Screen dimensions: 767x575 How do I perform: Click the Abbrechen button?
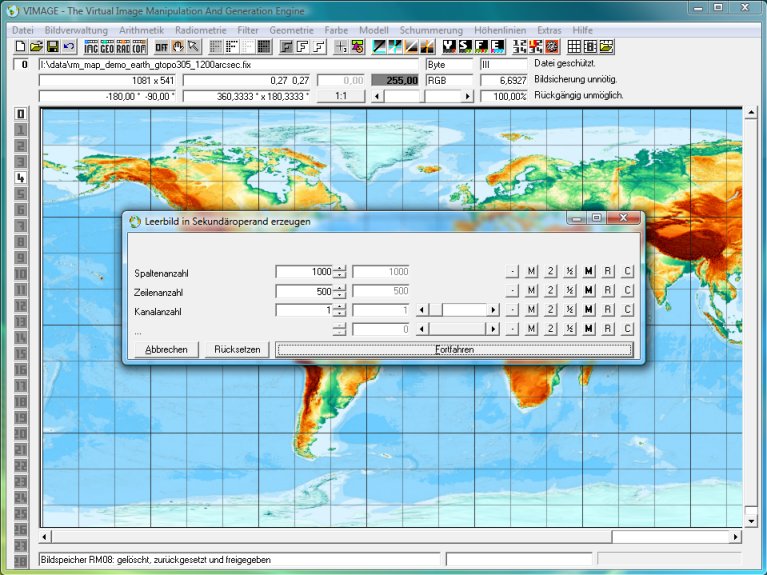tap(166, 350)
